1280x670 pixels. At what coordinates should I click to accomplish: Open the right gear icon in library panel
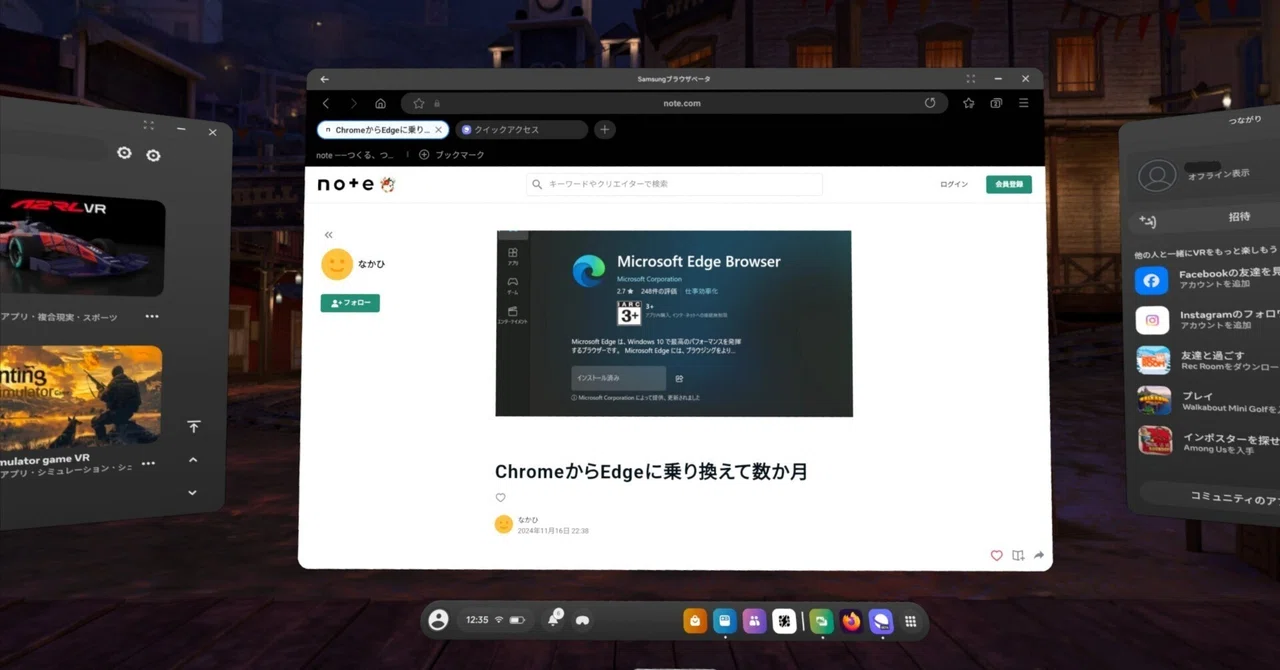[x=153, y=155]
